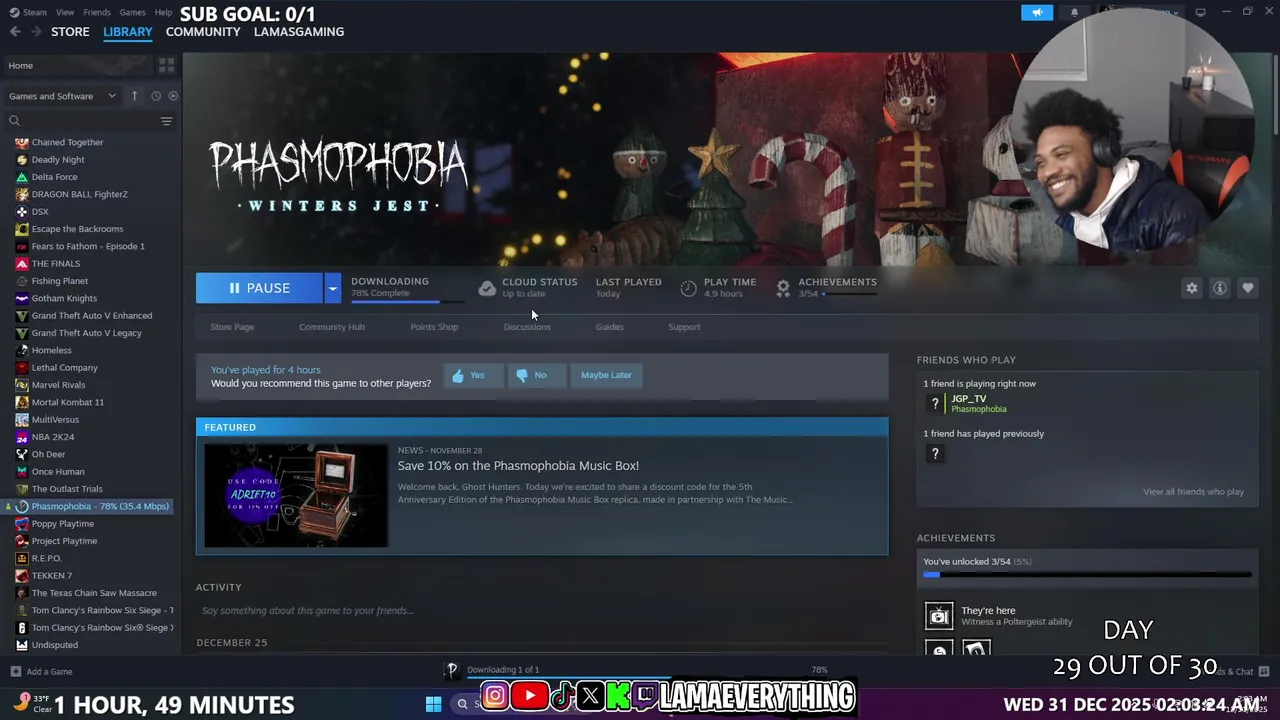Click the download progress bar under Downloading
Viewport: 1280px width, 720px height.
click(407, 301)
